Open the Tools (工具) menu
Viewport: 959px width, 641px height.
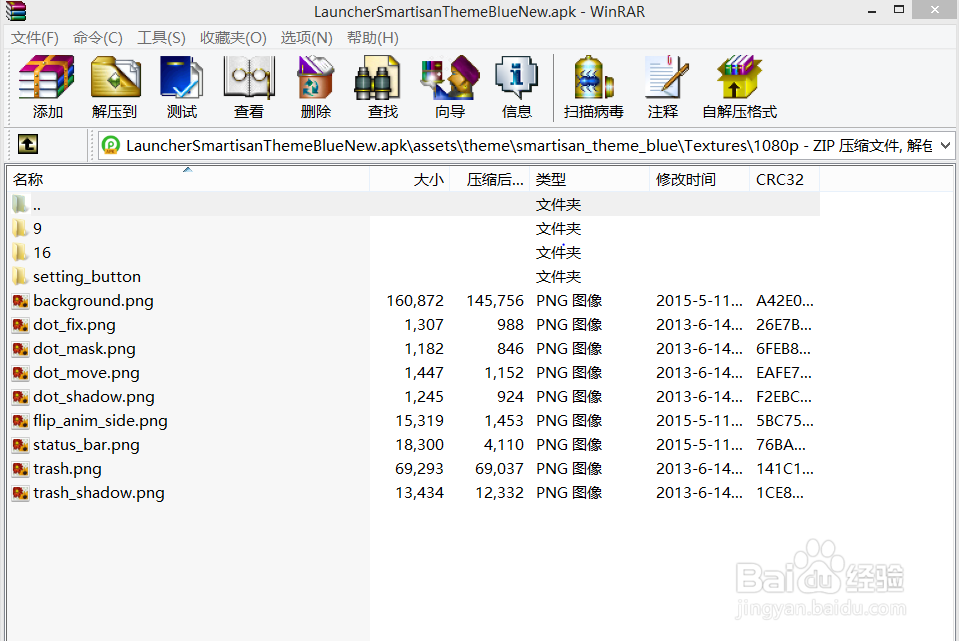click(x=161, y=38)
